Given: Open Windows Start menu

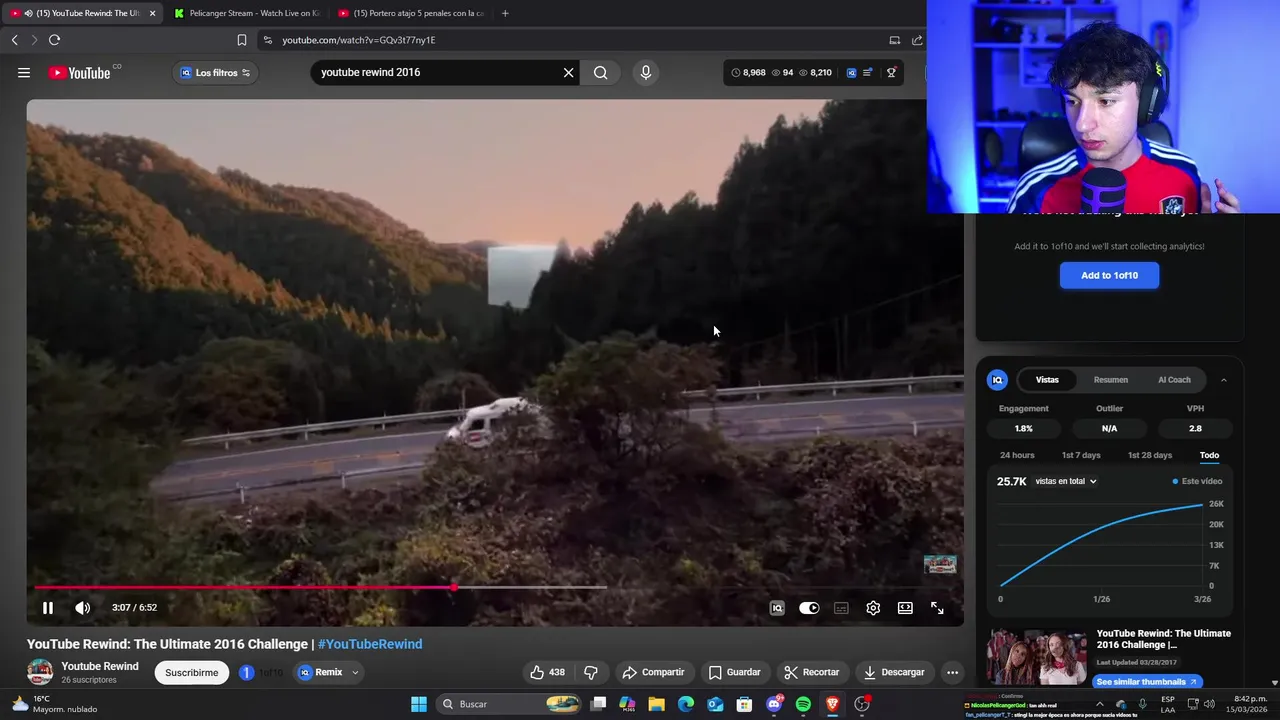Looking at the screenshot, I should pos(419,704).
